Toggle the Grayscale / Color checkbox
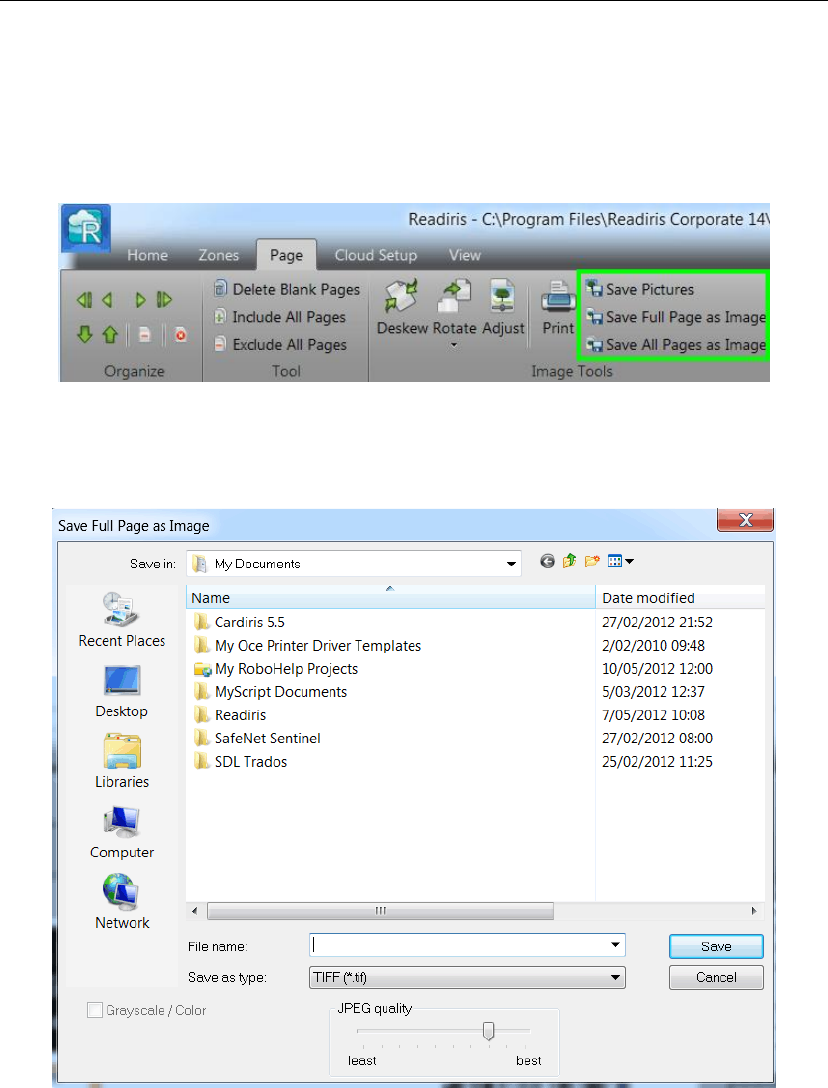Viewport: 828px width, 1088px height. coord(95,1010)
